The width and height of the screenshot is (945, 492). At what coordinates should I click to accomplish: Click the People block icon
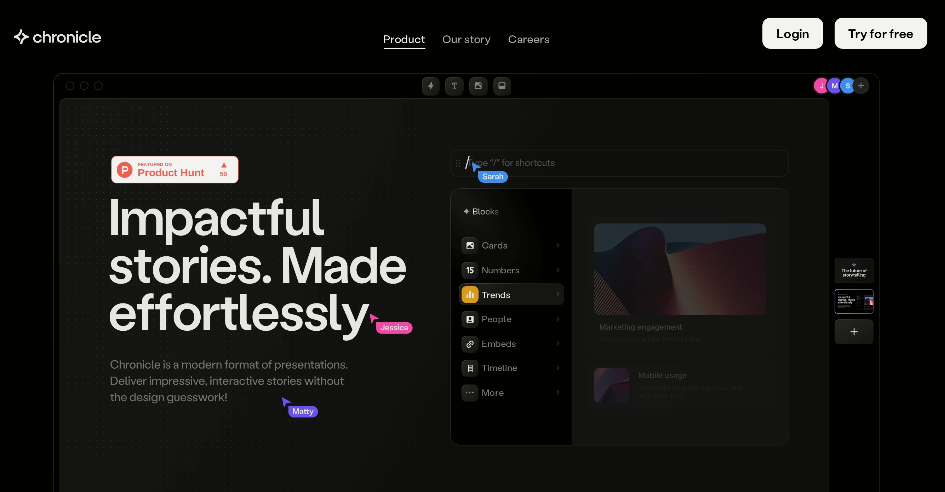click(x=470, y=319)
